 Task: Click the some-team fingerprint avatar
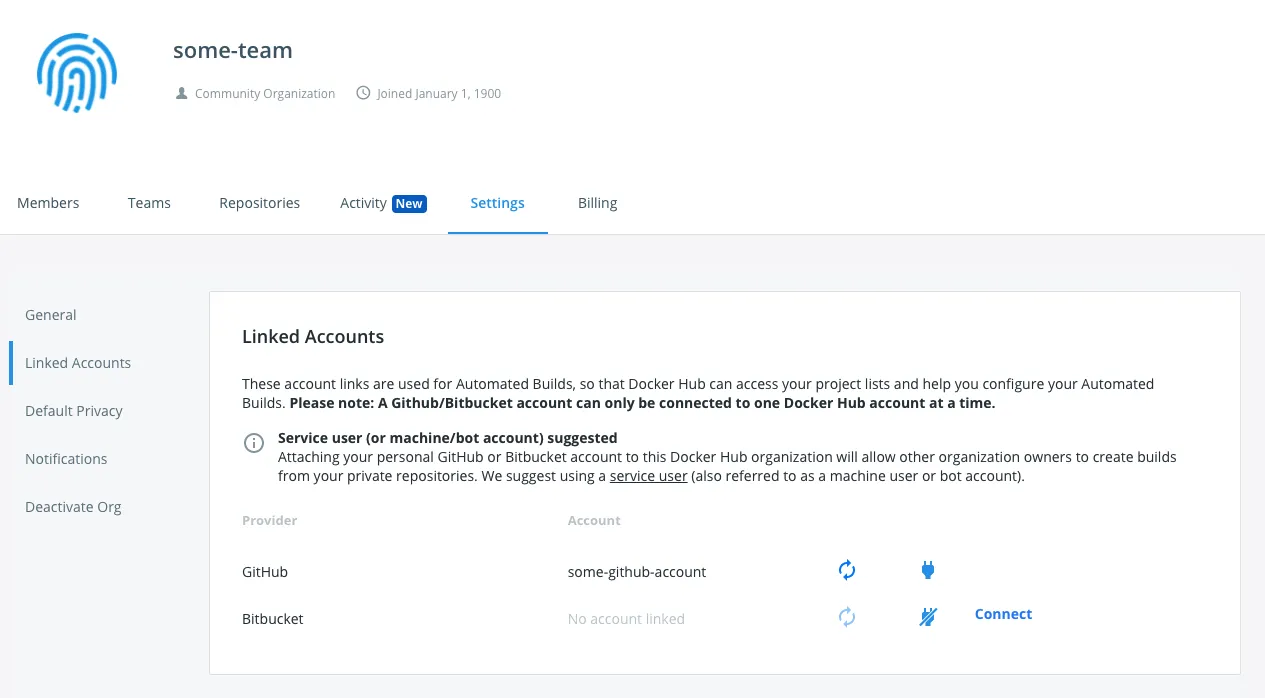pyautogui.click(x=77, y=73)
